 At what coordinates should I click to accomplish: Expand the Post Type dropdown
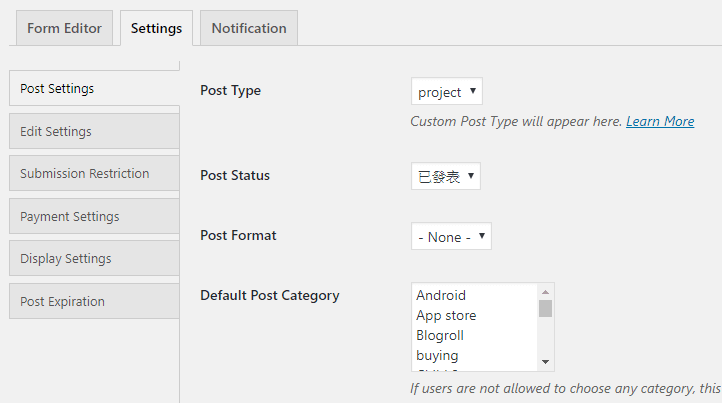pyautogui.click(x=446, y=92)
